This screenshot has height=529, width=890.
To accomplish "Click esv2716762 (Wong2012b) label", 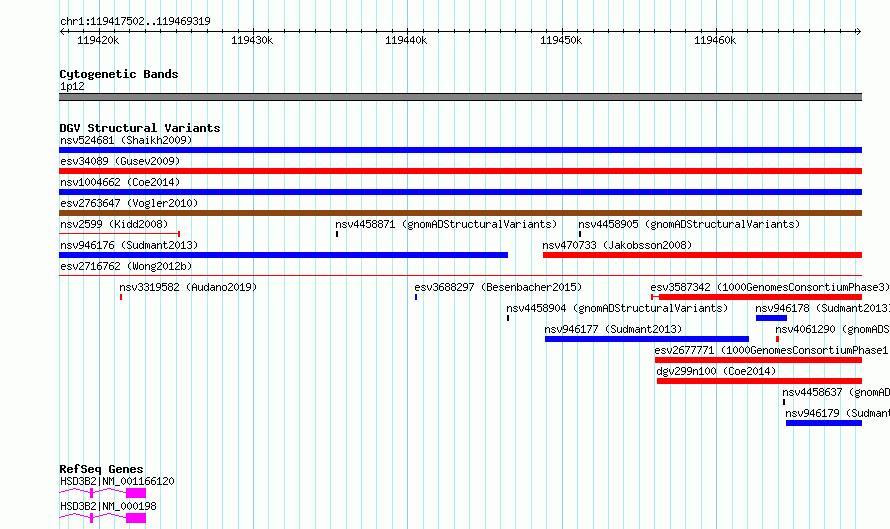I will pyautogui.click(x=126, y=266).
